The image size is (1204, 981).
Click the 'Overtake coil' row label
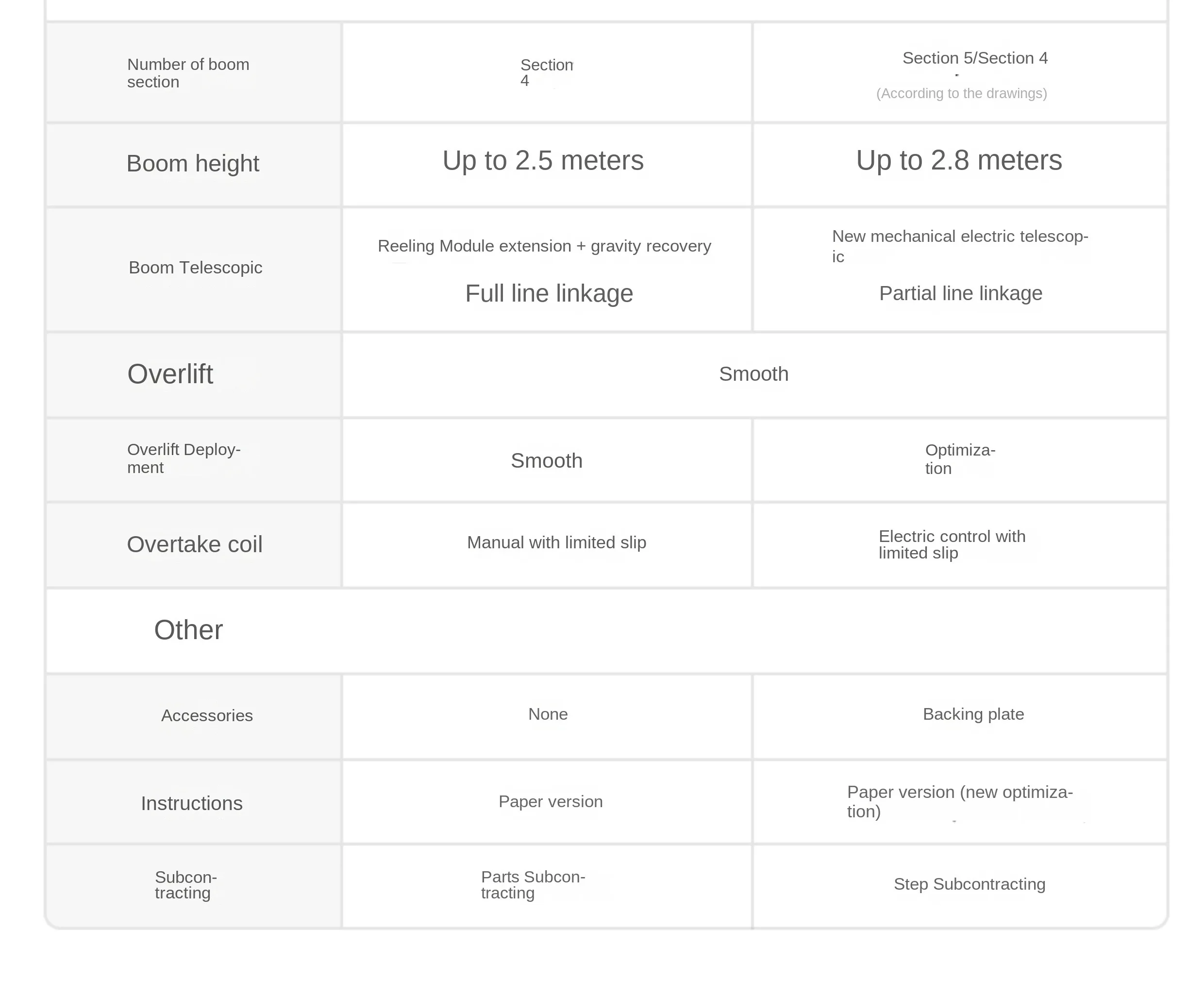tap(194, 545)
